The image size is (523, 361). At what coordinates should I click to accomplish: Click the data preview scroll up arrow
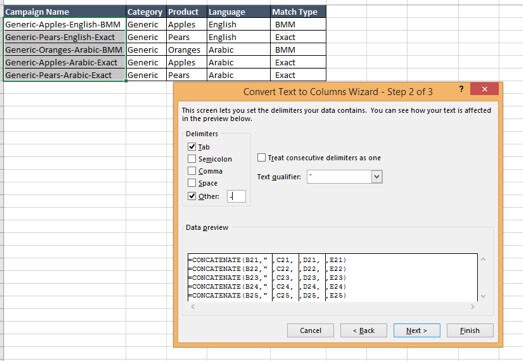(x=483, y=259)
